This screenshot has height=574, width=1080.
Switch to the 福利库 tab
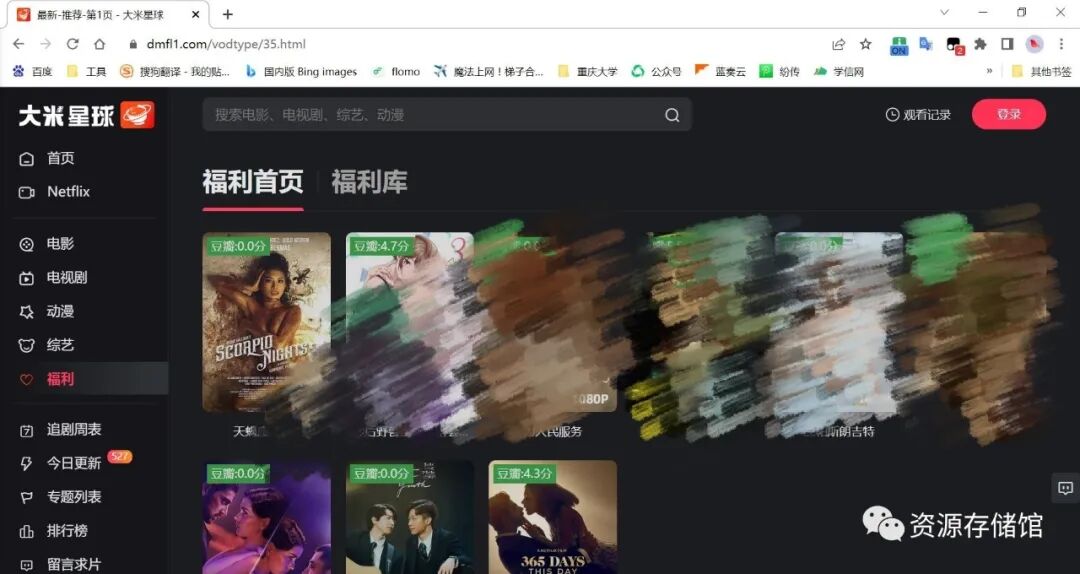point(369,182)
